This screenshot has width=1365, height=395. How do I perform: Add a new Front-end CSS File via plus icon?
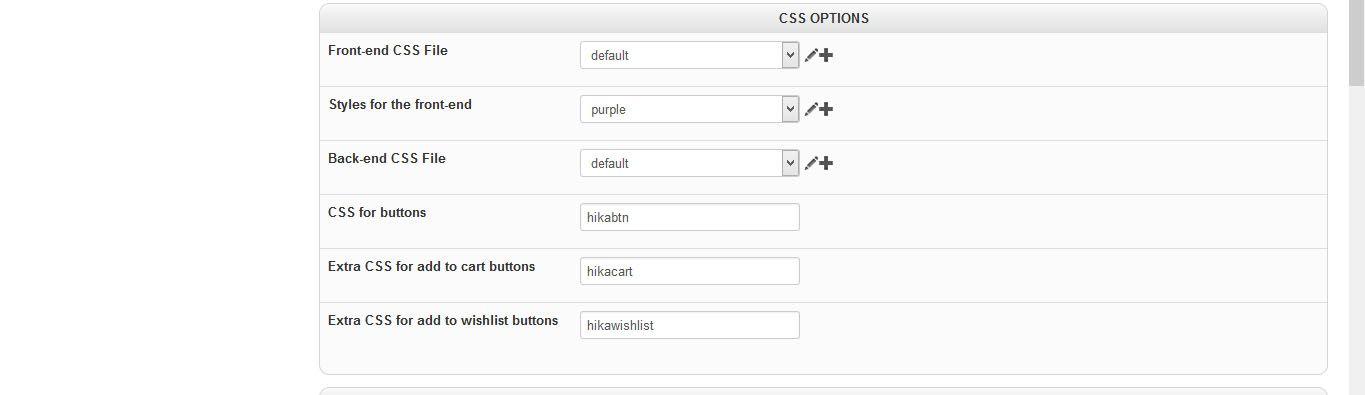[826, 55]
